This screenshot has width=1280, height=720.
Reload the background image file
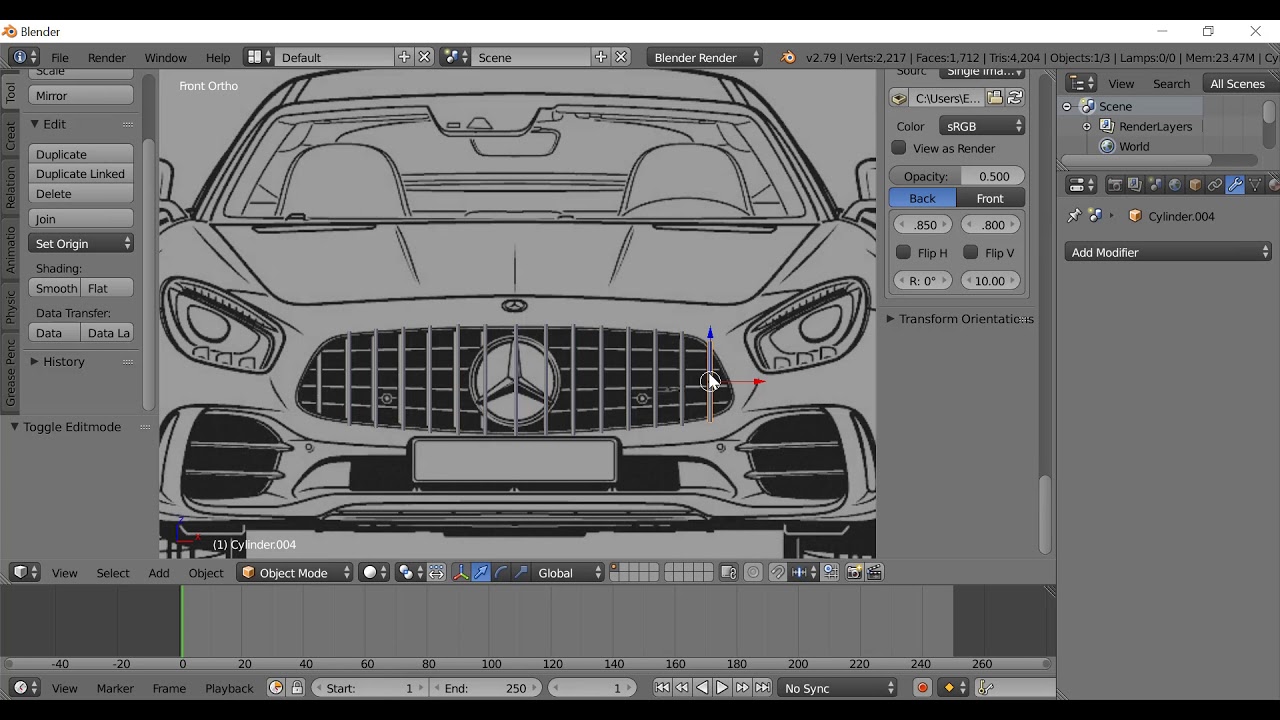pyautogui.click(x=1015, y=98)
